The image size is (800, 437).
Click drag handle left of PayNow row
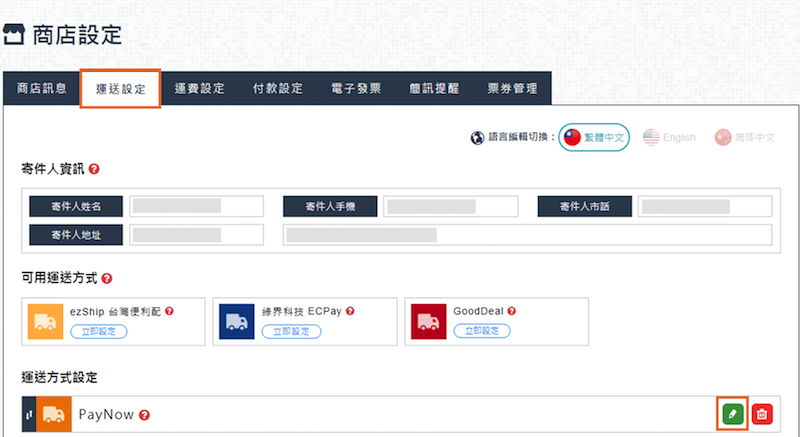(28, 414)
